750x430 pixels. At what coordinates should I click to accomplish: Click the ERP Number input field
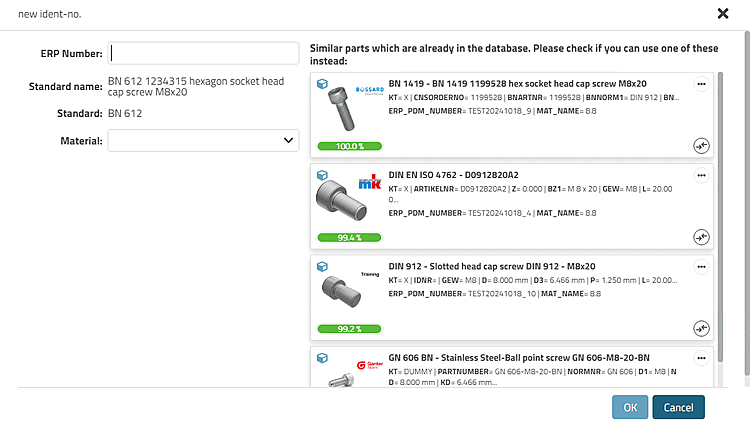click(x=203, y=53)
